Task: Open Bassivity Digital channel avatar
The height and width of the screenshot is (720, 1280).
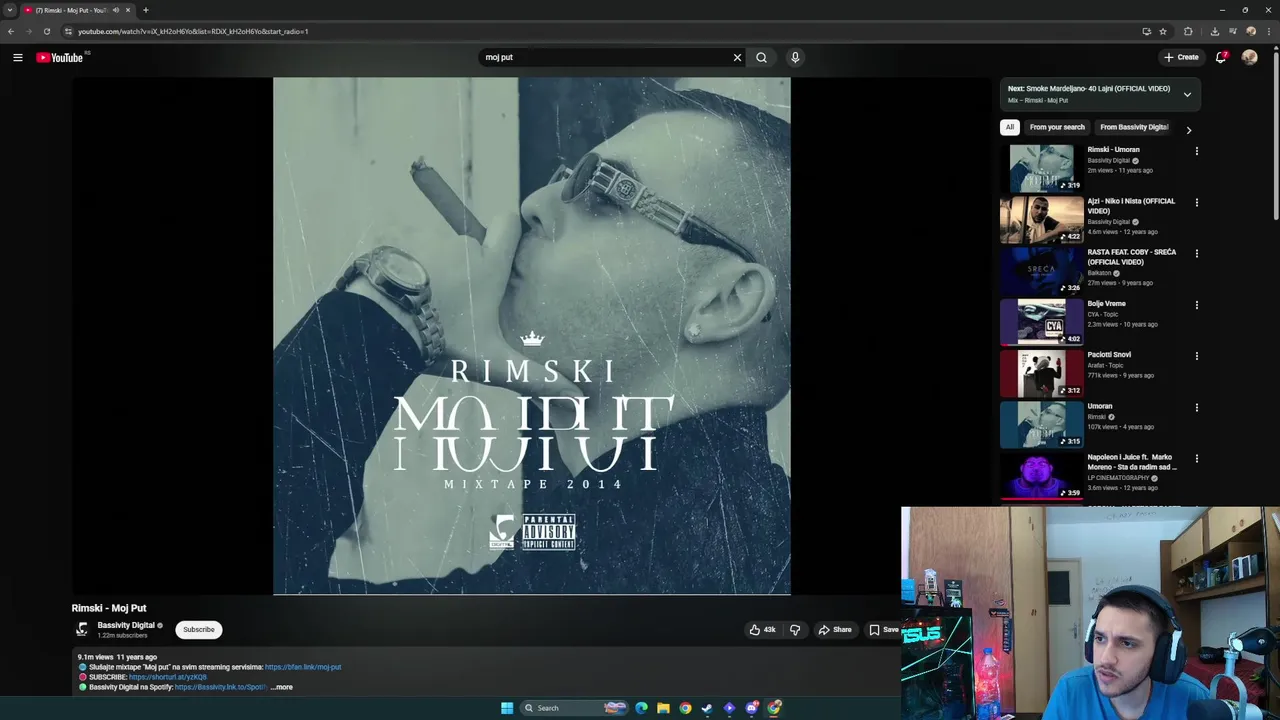Action: (82, 629)
